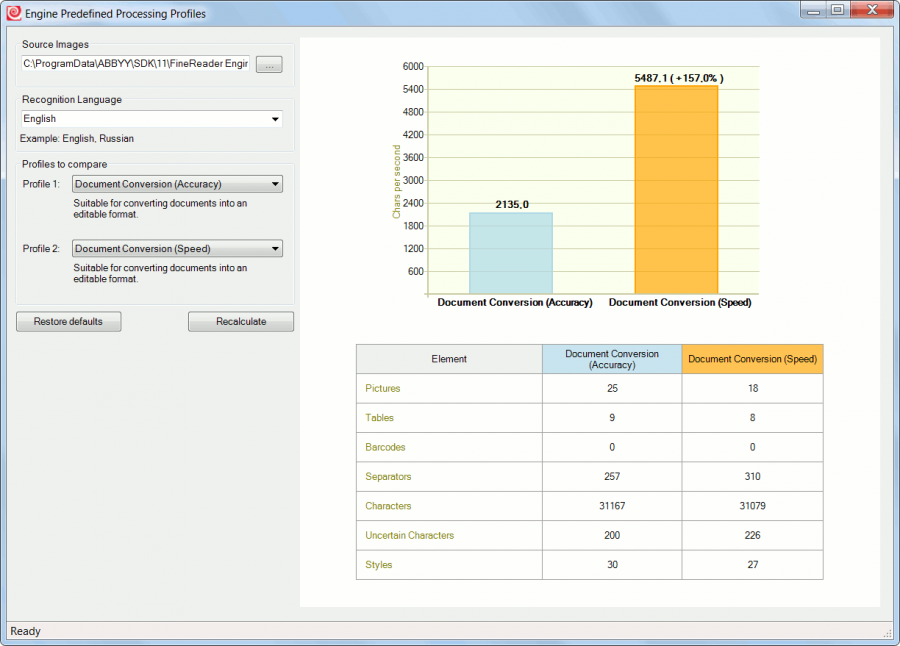The image size is (900, 646).
Task: Click the Characters row label
Action: pyautogui.click(x=388, y=506)
